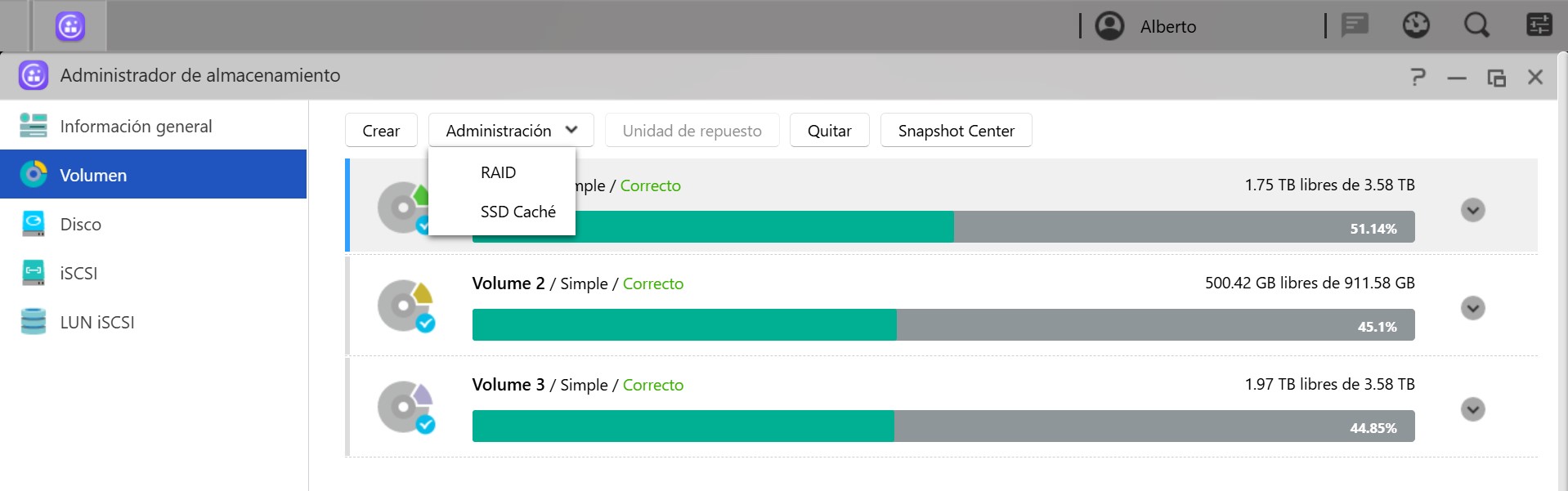Choose SSD Caché menu entry
This screenshot has height=491, width=1568.
pos(517,212)
